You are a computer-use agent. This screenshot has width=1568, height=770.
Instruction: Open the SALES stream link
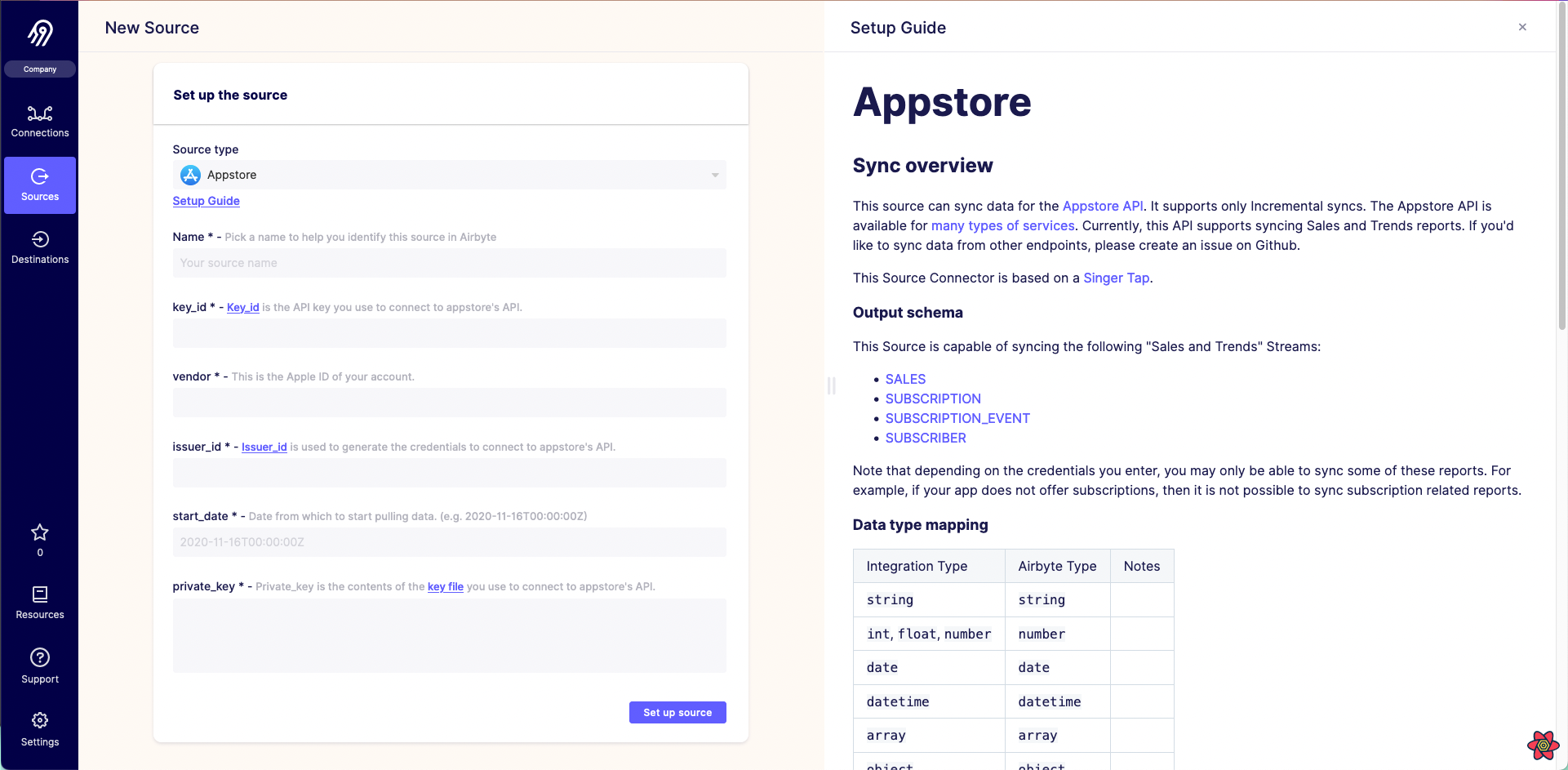(905, 379)
